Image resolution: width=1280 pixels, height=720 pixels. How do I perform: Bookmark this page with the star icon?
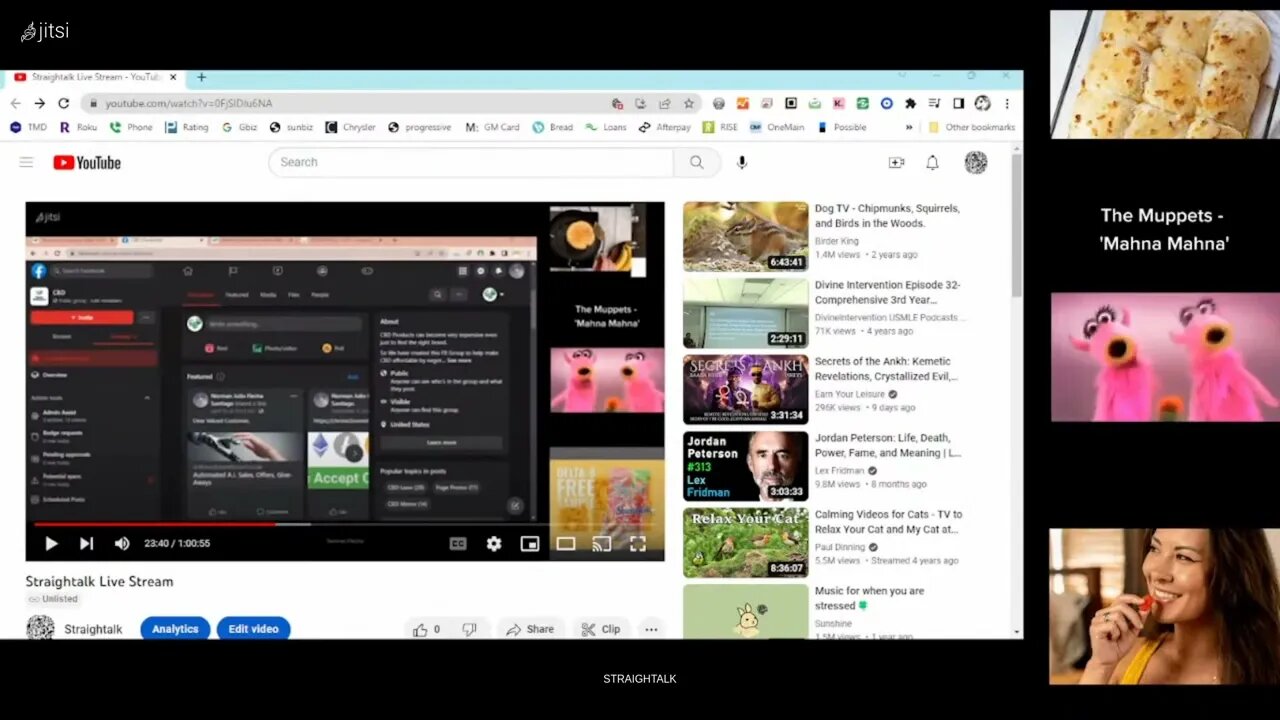tap(688, 103)
